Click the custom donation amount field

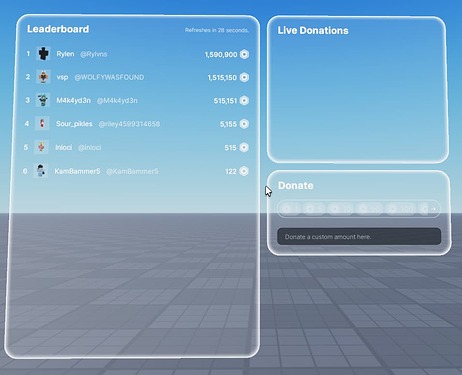click(x=359, y=236)
